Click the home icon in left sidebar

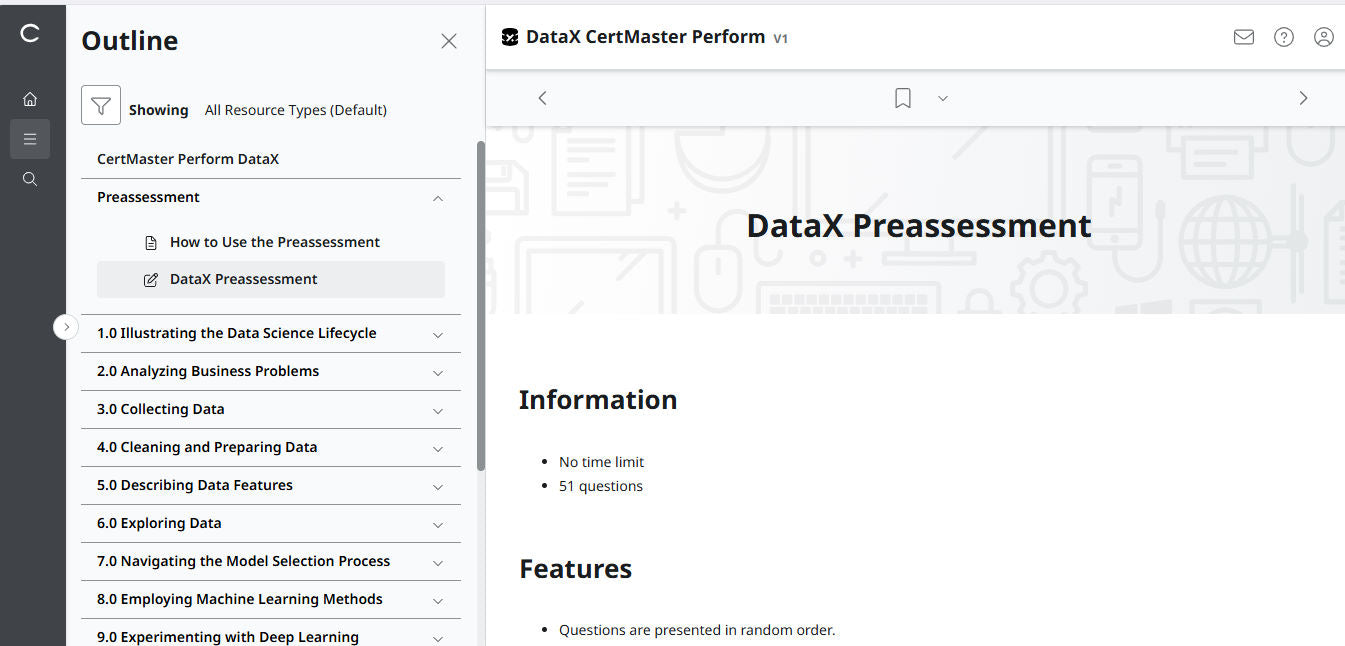pos(30,99)
